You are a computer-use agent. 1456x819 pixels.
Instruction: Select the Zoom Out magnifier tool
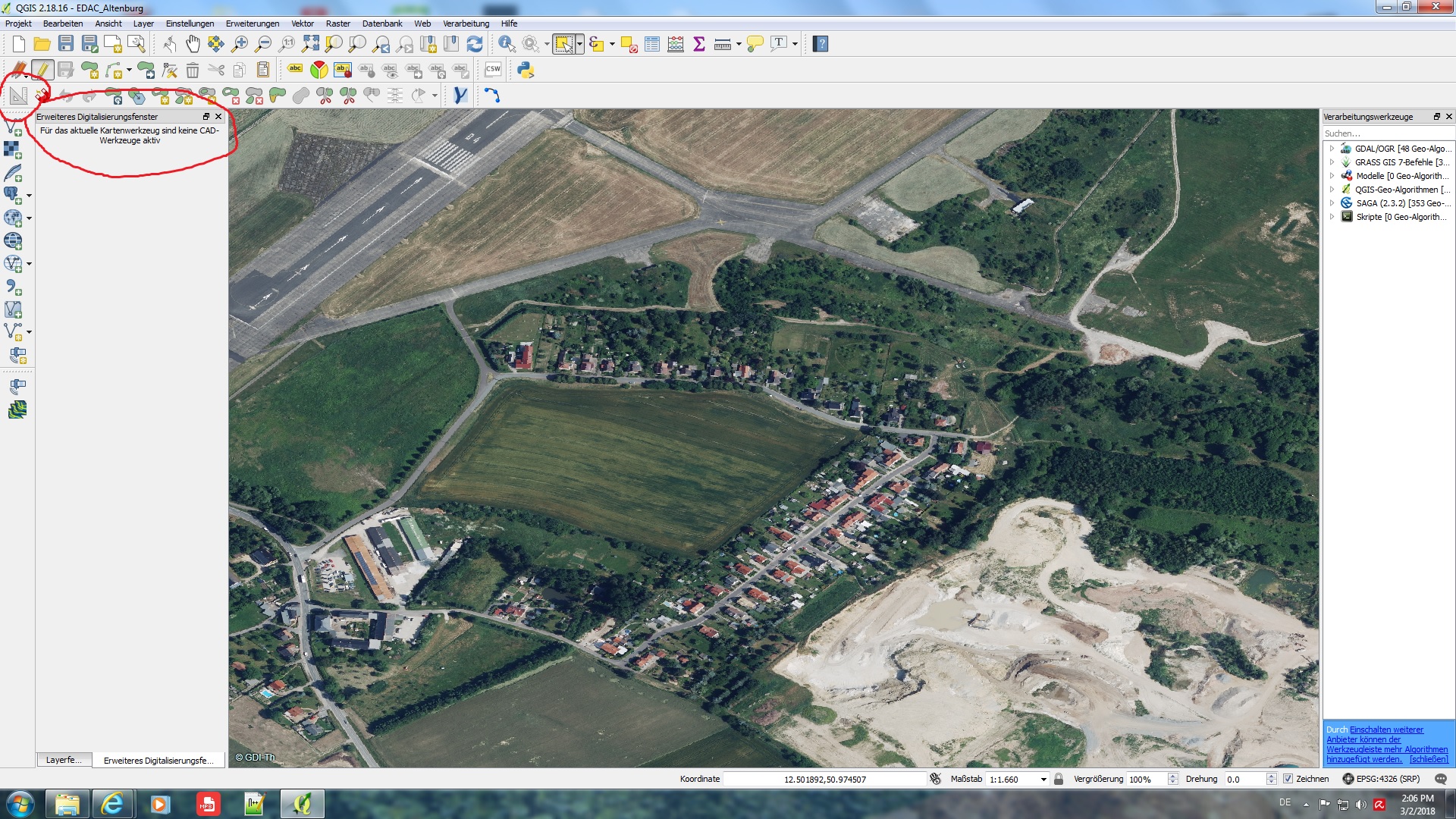click(263, 44)
